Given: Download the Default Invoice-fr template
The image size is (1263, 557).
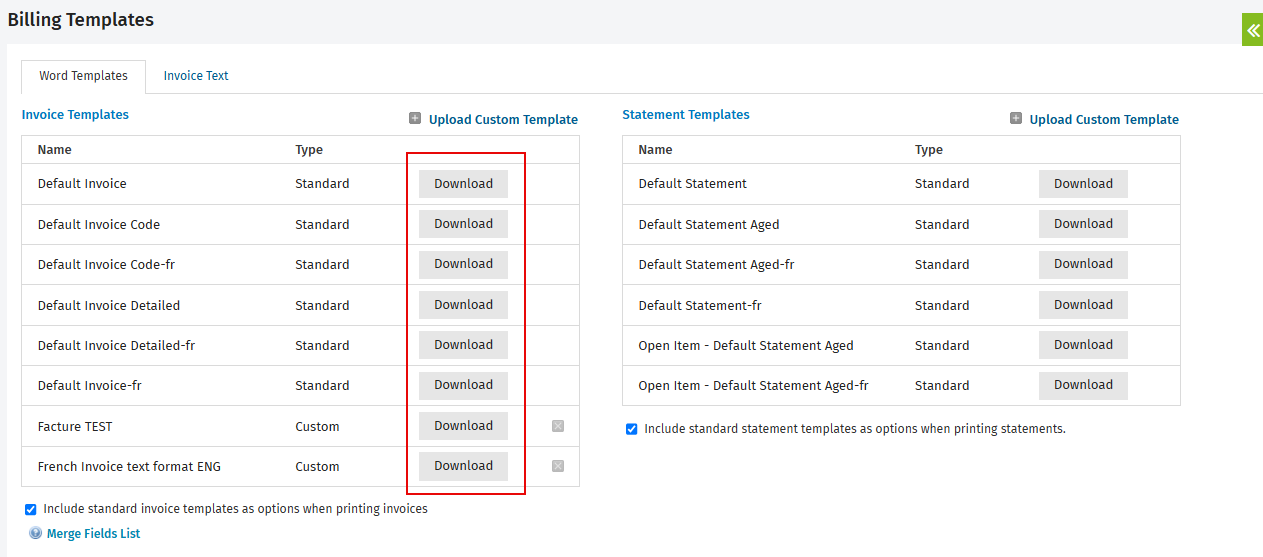Looking at the screenshot, I should pyautogui.click(x=463, y=385).
